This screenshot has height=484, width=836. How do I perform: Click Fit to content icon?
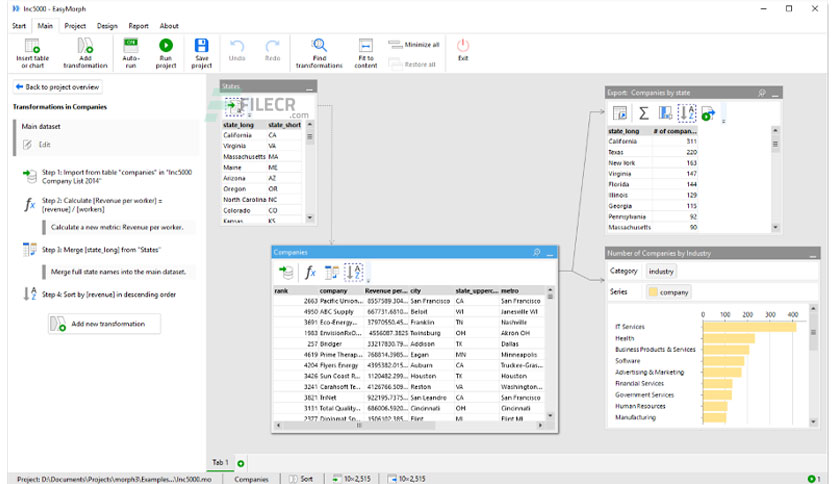click(x=366, y=46)
